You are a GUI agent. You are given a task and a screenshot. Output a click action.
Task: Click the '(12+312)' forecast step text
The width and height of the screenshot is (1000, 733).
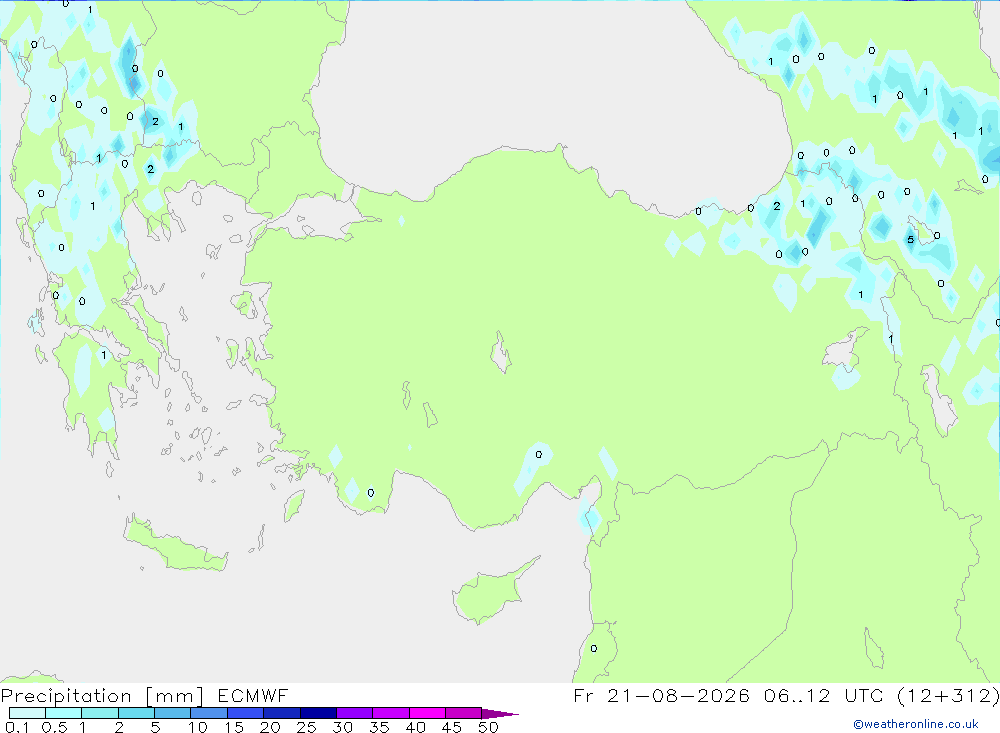pyautogui.click(x=948, y=695)
